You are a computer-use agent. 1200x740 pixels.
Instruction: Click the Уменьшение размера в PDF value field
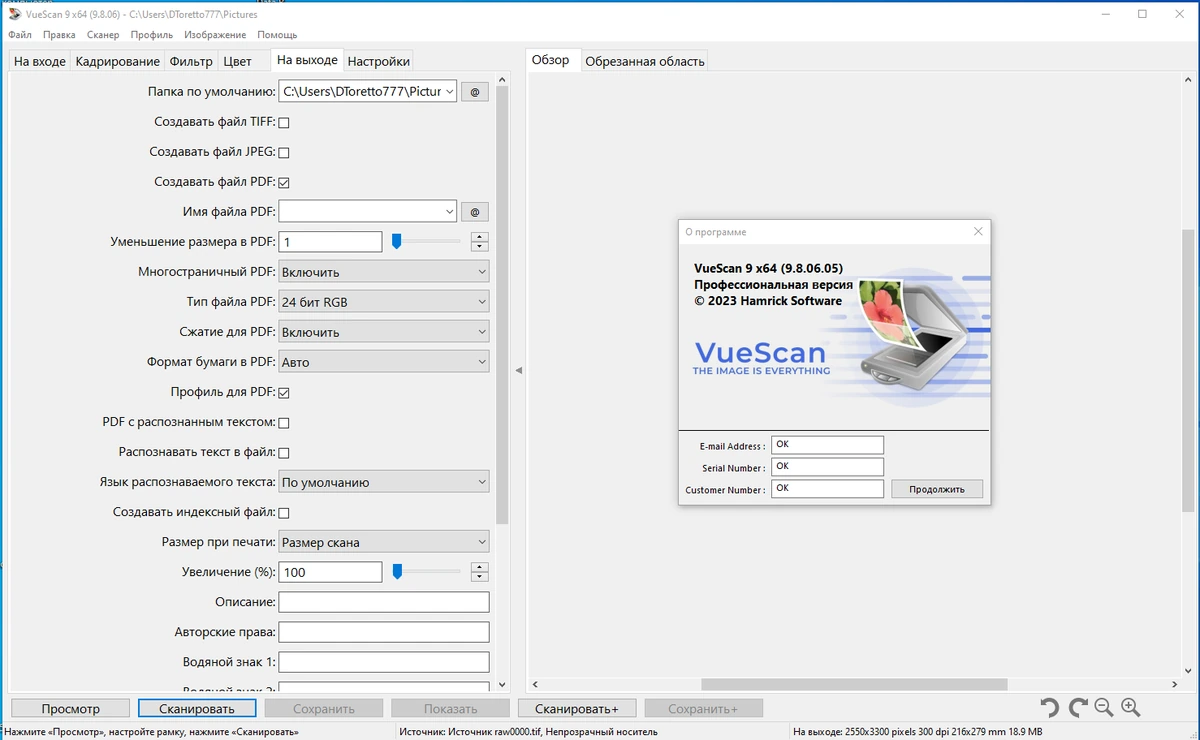(x=330, y=242)
